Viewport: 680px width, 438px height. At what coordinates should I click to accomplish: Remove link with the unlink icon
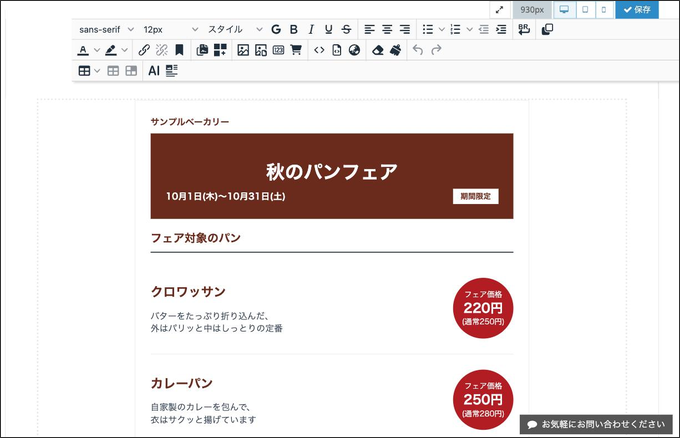click(x=162, y=50)
